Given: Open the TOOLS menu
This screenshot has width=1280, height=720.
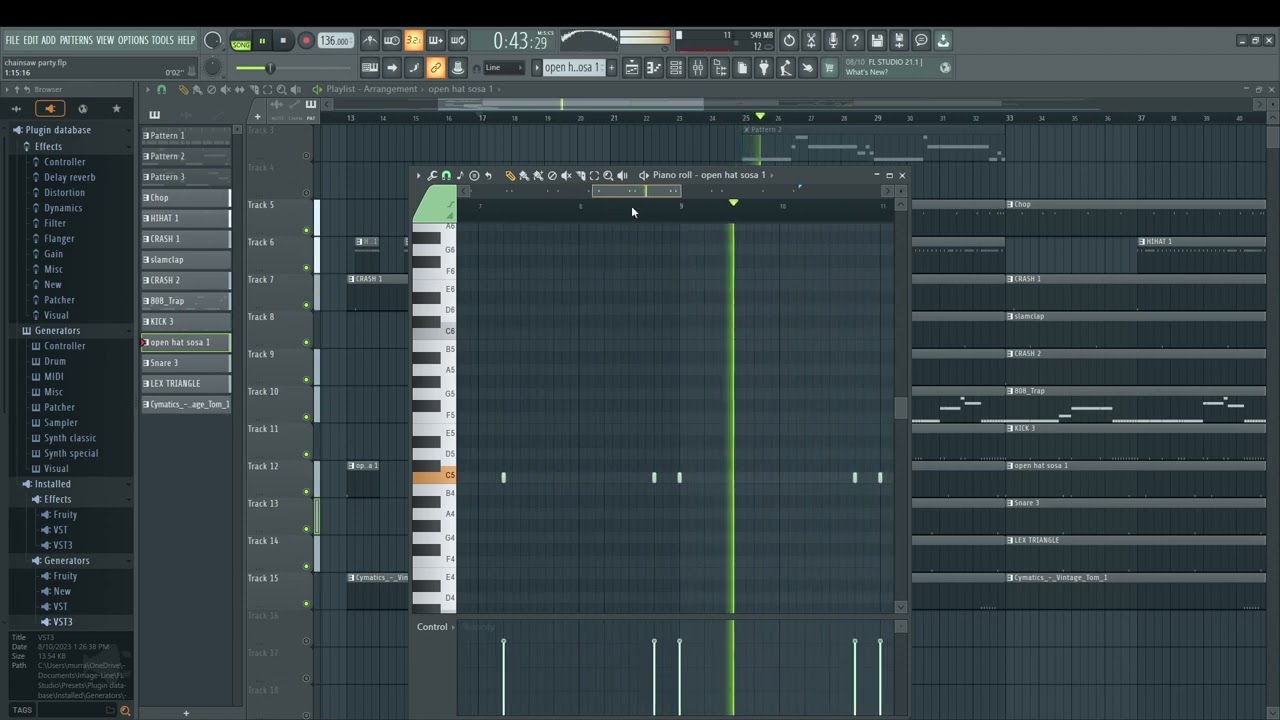Looking at the screenshot, I should pyautogui.click(x=162, y=40).
